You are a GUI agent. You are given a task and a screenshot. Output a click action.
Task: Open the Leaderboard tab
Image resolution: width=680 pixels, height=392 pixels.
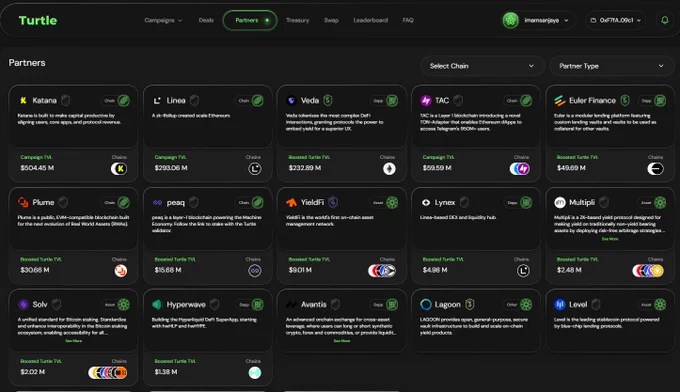click(370, 20)
